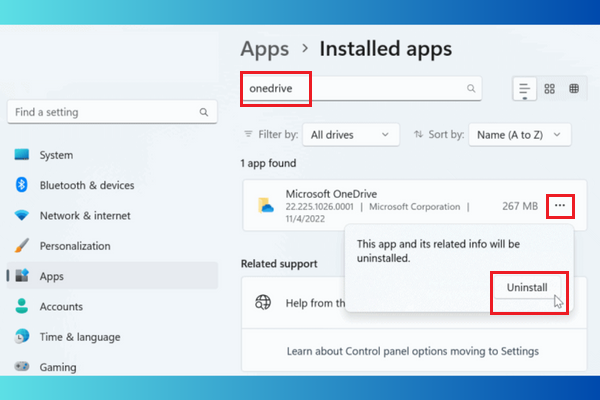The width and height of the screenshot is (600, 400).
Task: Open Time & language settings
Action: point(112,336)
